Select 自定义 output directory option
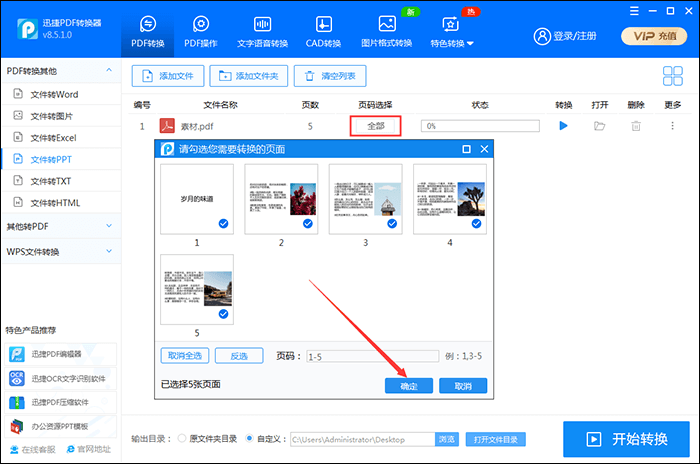 point(250,439)
